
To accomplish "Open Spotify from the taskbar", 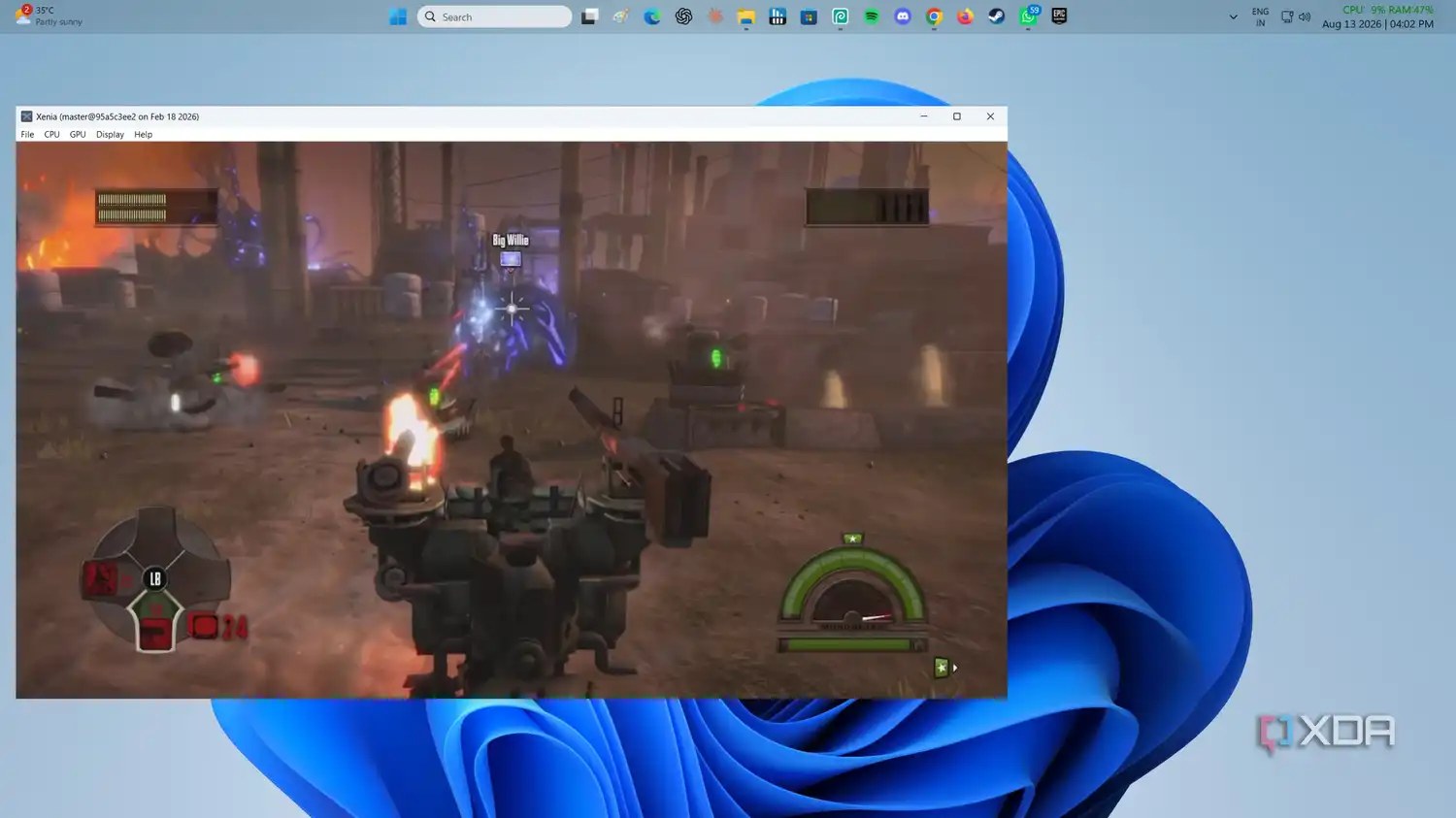I will point(872,16).
